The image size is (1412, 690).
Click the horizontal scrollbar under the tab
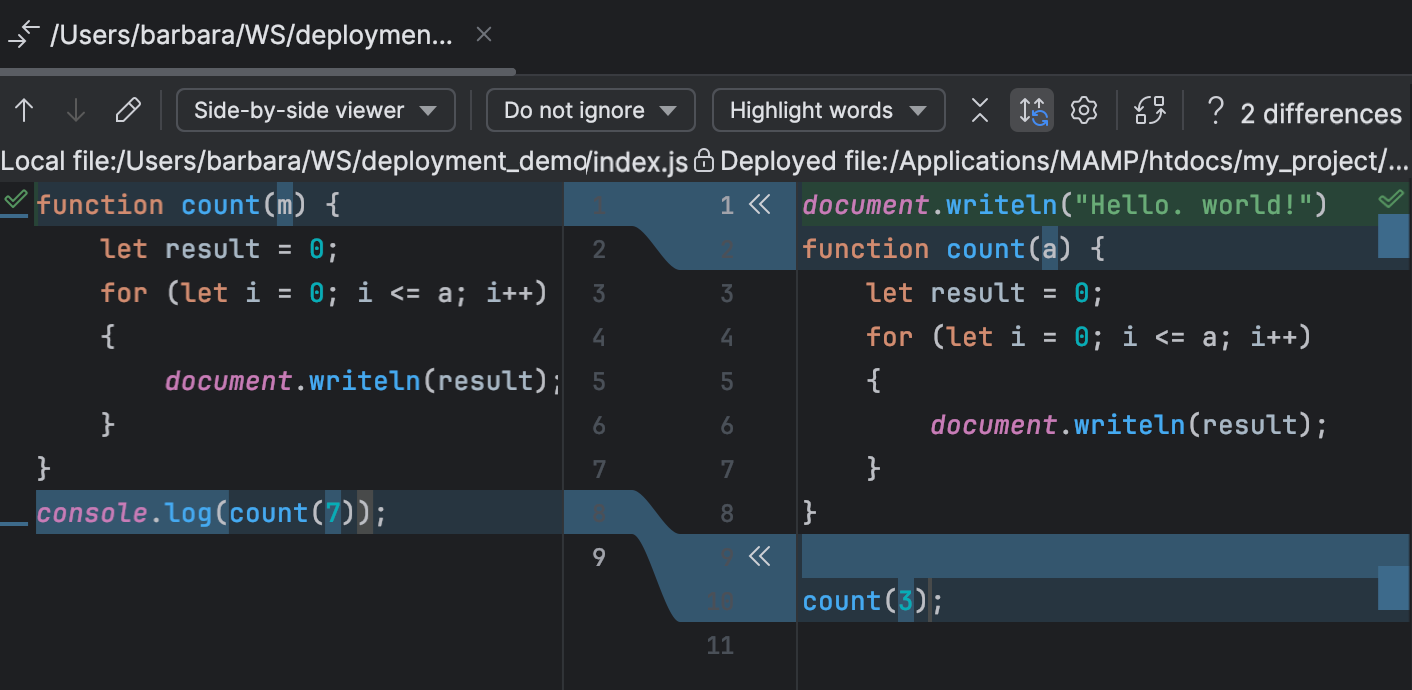(x=258, y=72)
